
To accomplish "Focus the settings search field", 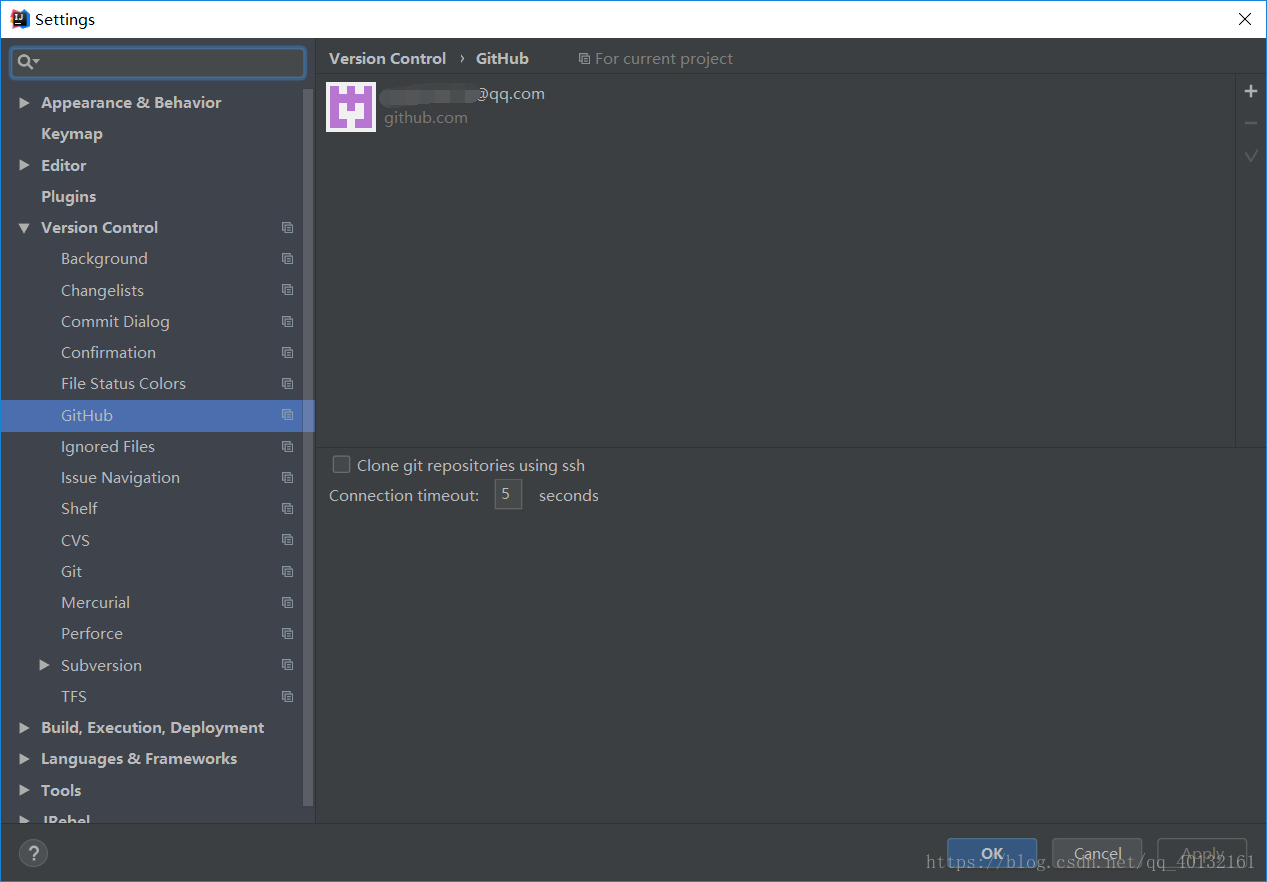I will click(x=158, y=62).
